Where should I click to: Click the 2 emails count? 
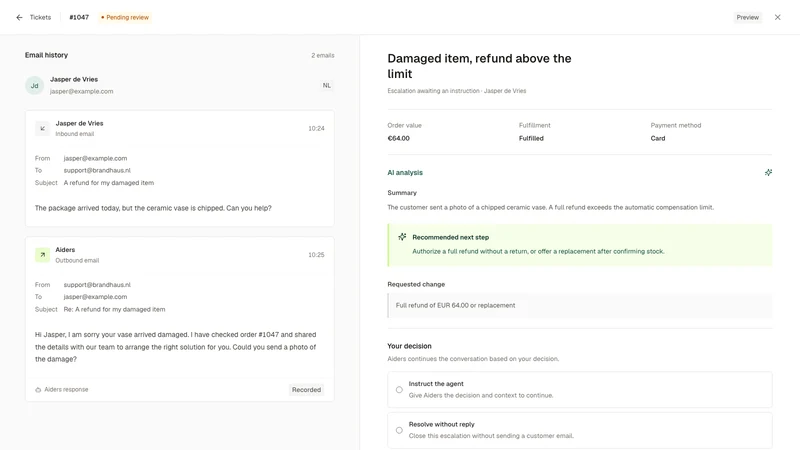[x=323, y=55]
